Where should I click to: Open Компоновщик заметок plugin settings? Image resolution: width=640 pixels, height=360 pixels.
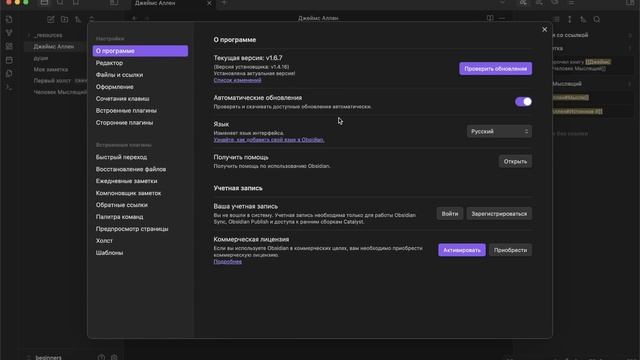coord(140,193)
